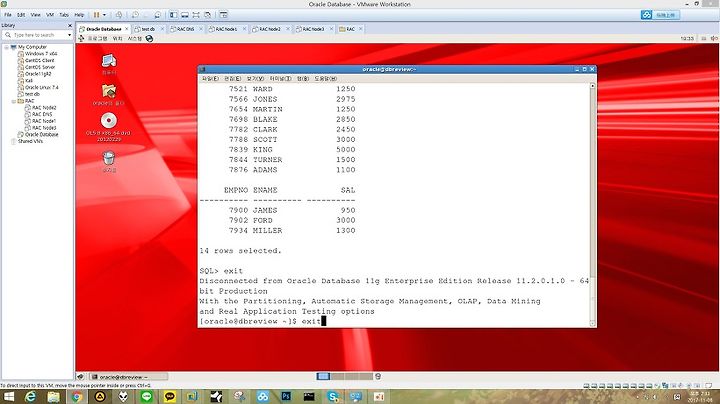The image size is (720, 404).
Task: Open the power options dropdown arrow
Action: click(104, 15)
